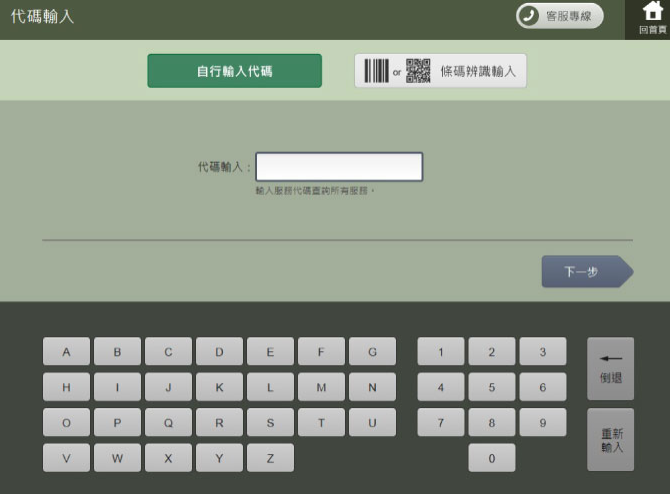Tap letter G key
Image resolution: width=670 pixels, height=494 pixels.
[372, 352]
